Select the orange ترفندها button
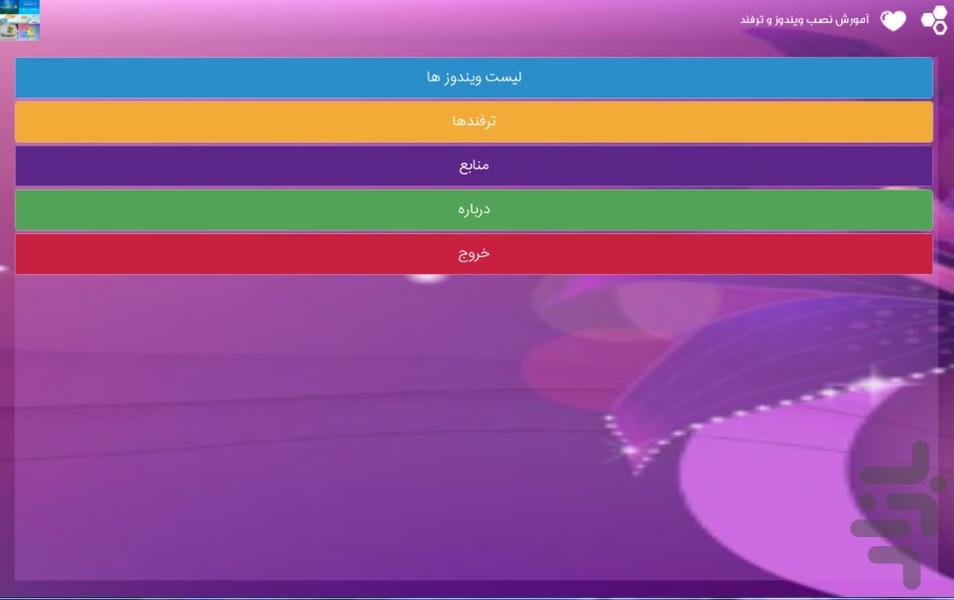 tap(474, 122)
